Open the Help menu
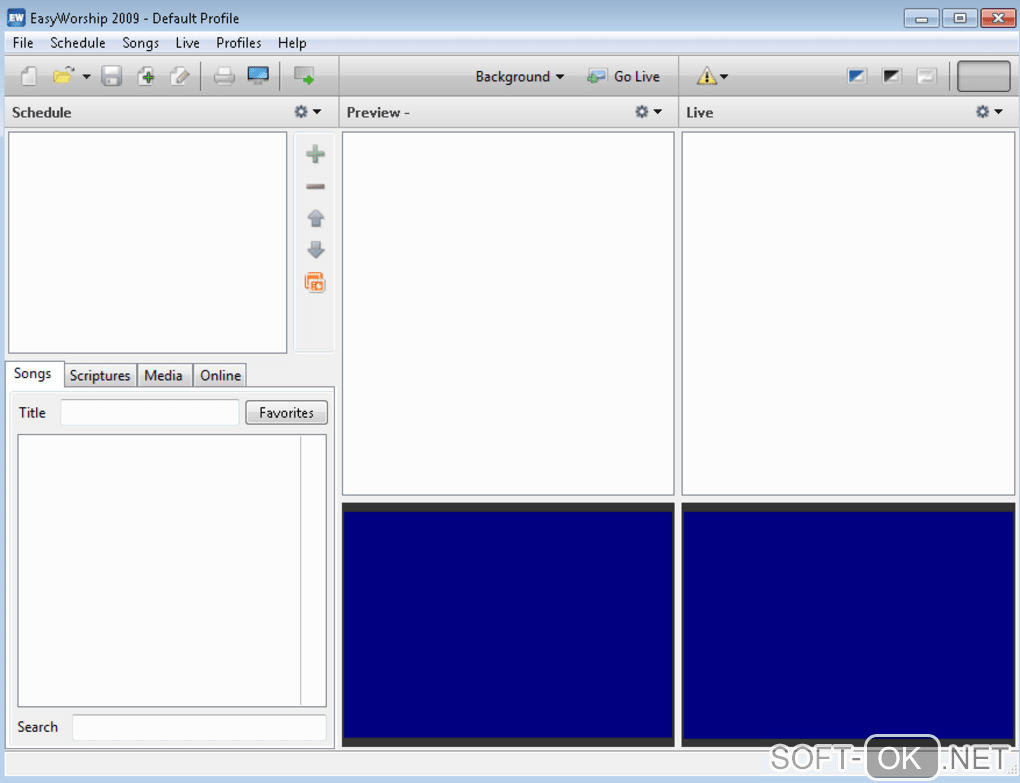The width and height of the screenshot is (1020, 783). [x=292, y=43]
